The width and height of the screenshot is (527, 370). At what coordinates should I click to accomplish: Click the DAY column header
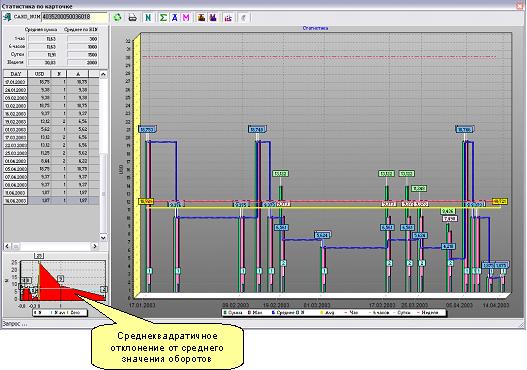[x=15, y=74]
